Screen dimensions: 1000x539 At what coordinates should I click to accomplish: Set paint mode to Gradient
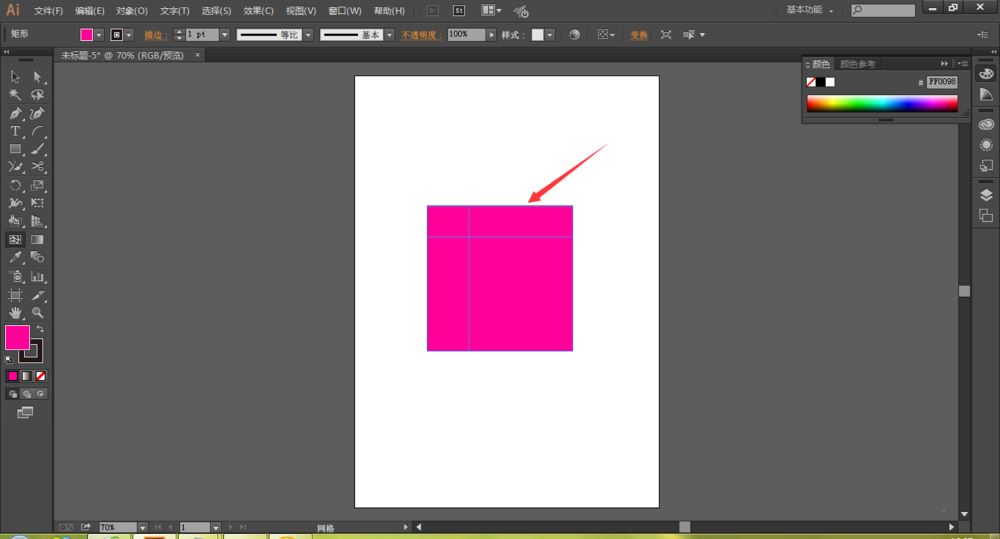tap(27, 376)
